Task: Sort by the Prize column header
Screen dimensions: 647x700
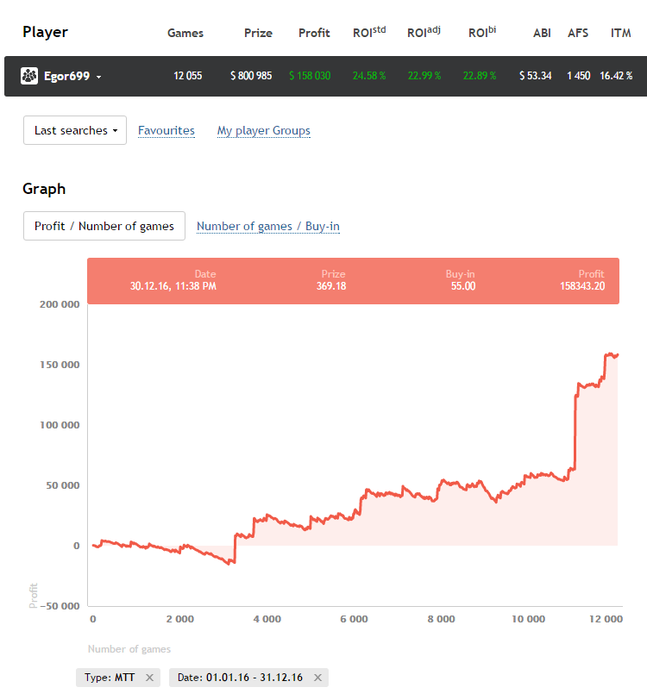Action: point(258,33)
